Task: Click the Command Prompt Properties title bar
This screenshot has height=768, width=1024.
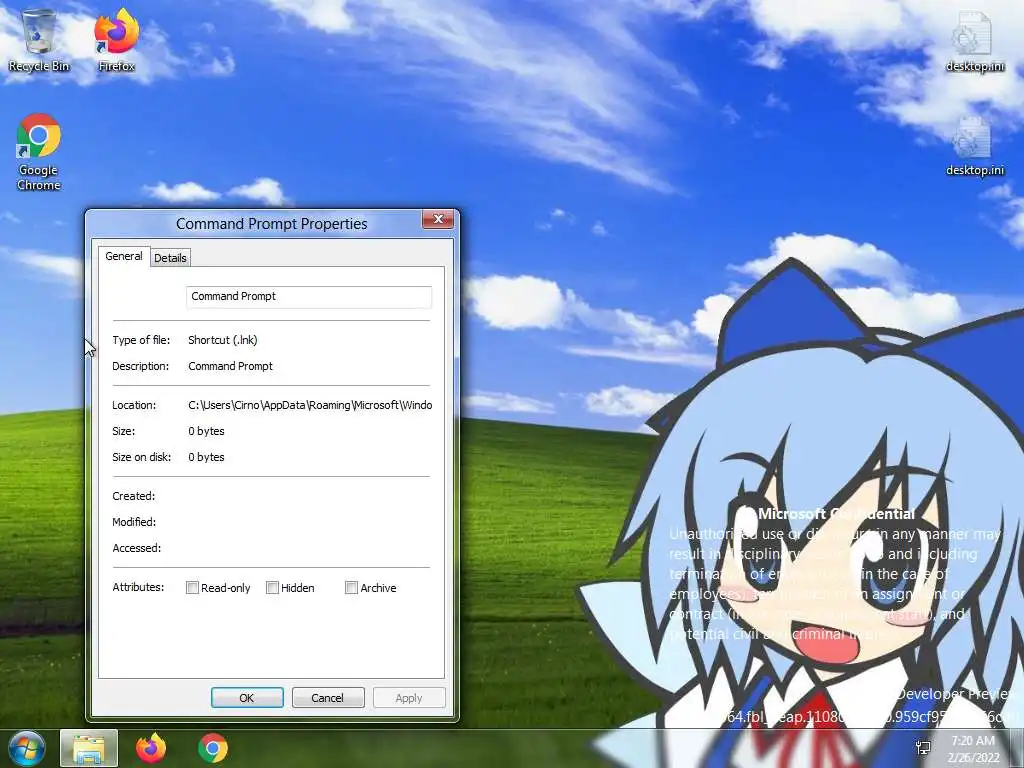Action: 271,224
